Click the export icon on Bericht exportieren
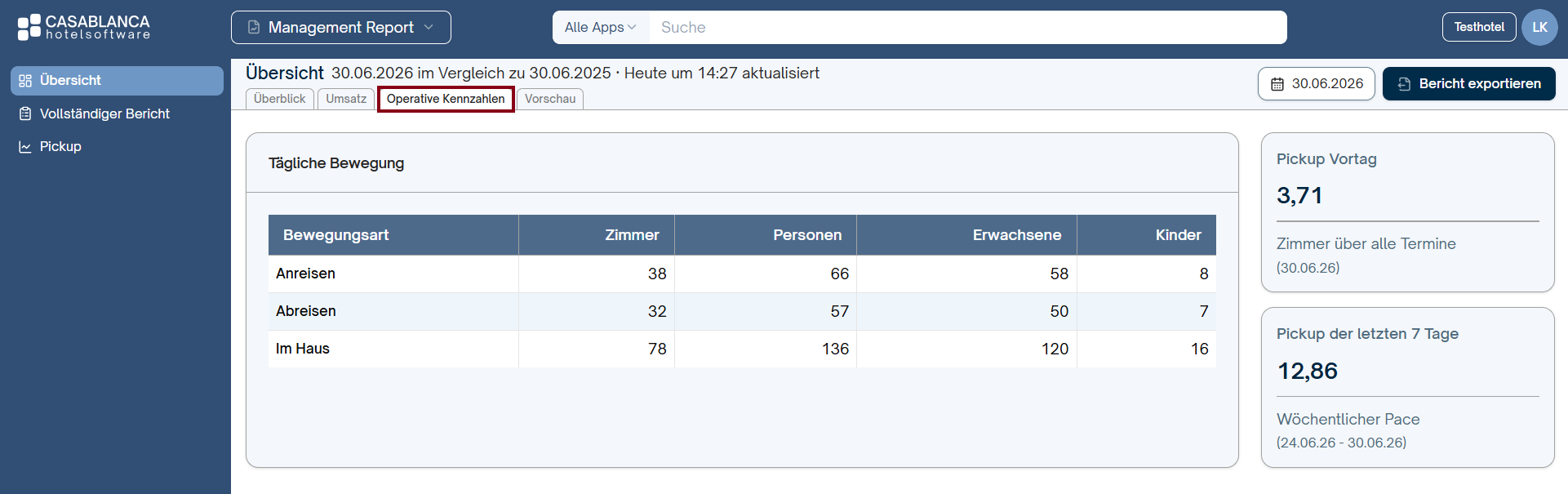 (1405, 84)
